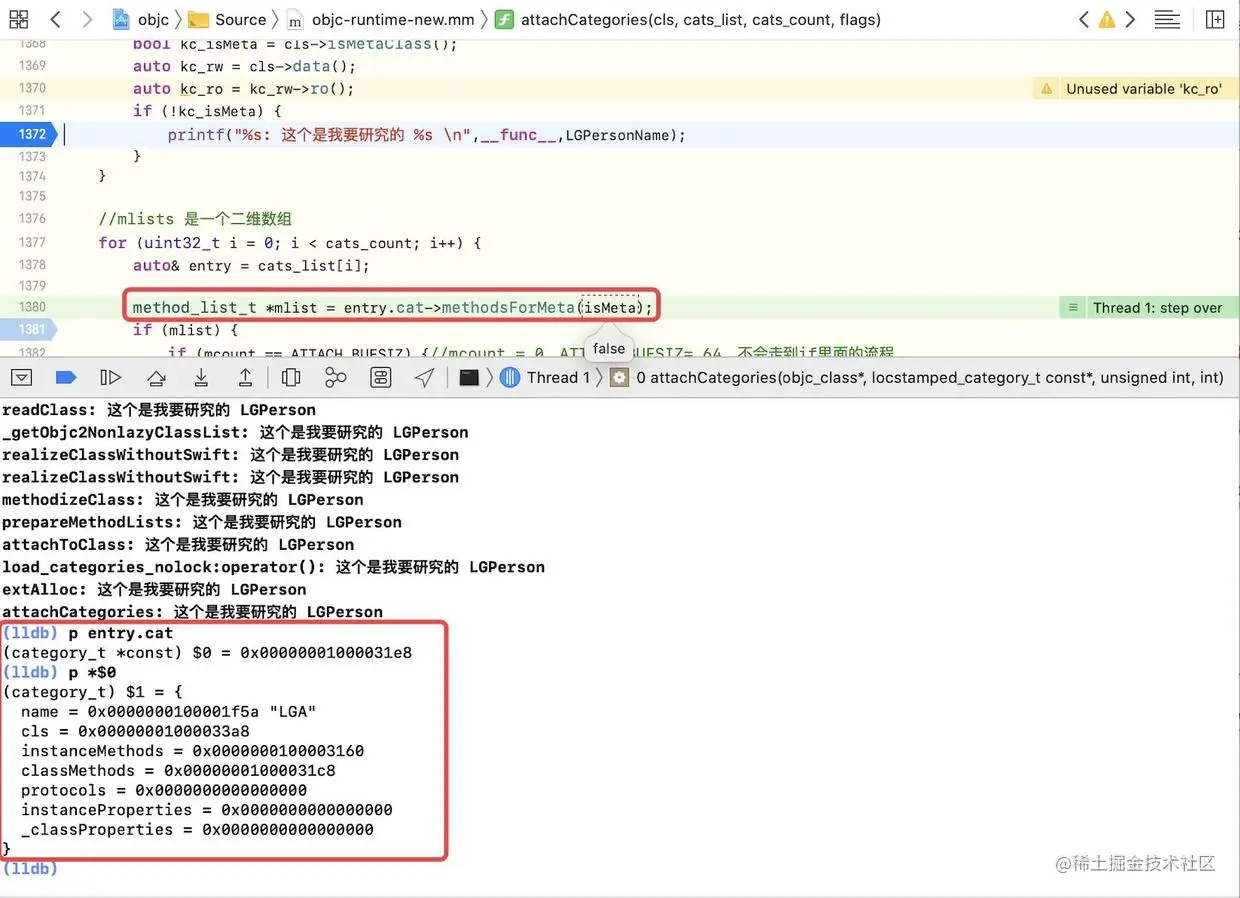The image size is (1240, 898).
Task: Go back in editor history
Action: (x=55, y=19)
